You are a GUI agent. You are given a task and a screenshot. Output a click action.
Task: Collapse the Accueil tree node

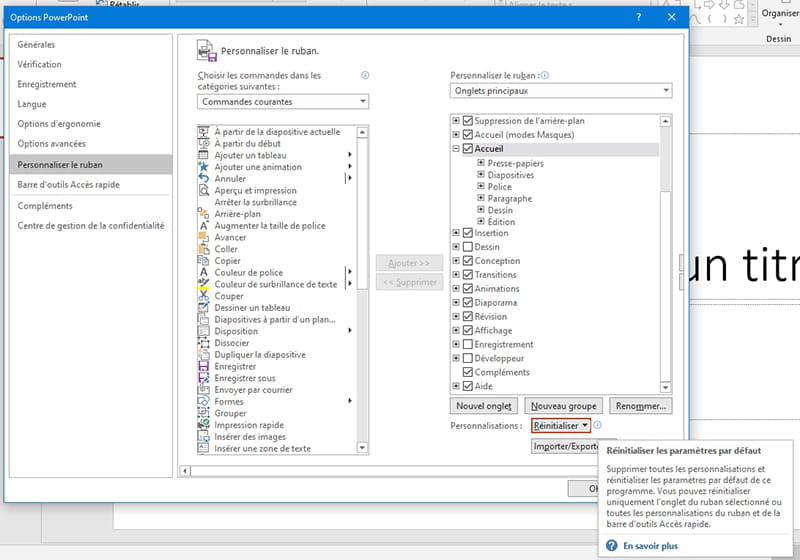click(456, 149)
